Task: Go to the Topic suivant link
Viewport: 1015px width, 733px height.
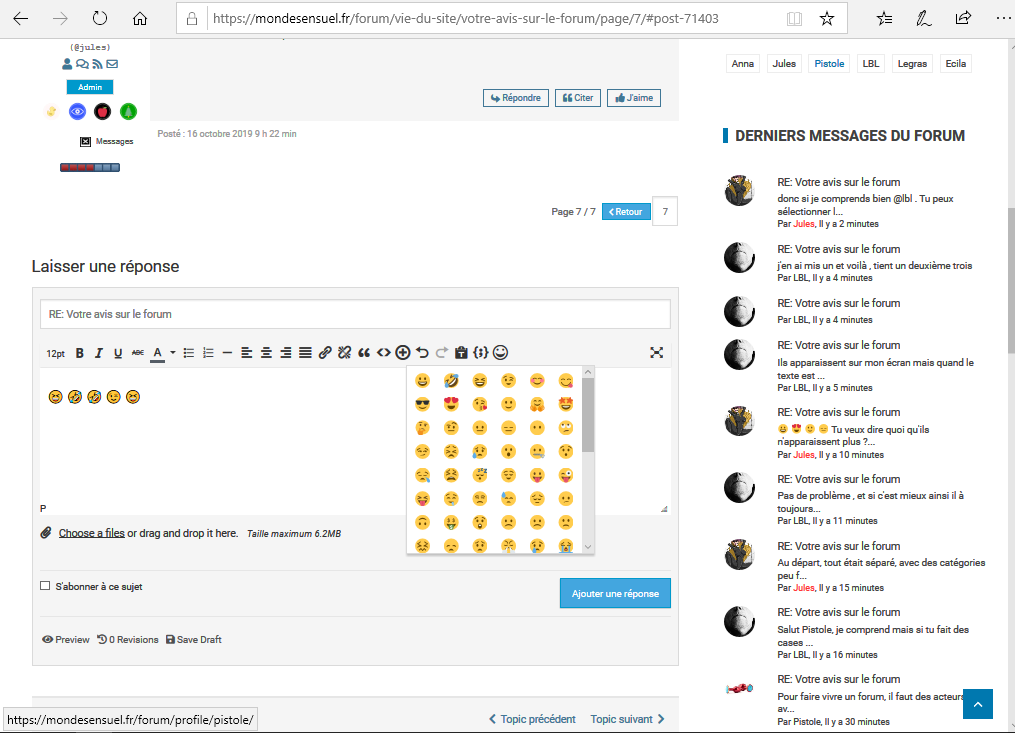Action: (627, 719)
